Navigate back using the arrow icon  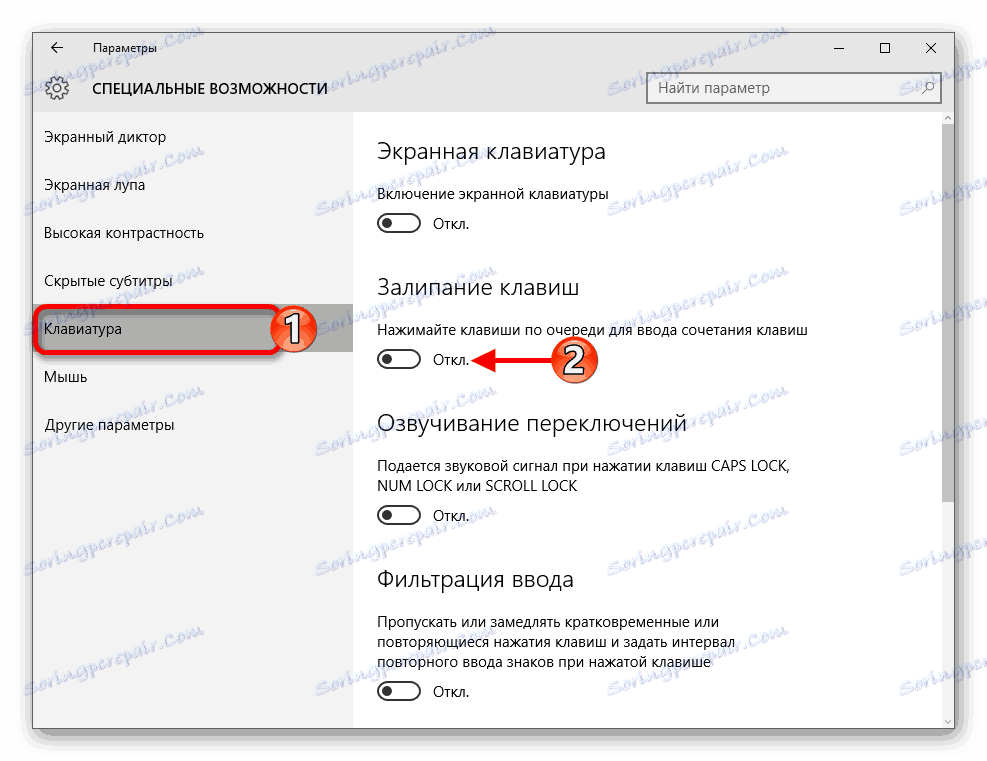coord(57,47)
